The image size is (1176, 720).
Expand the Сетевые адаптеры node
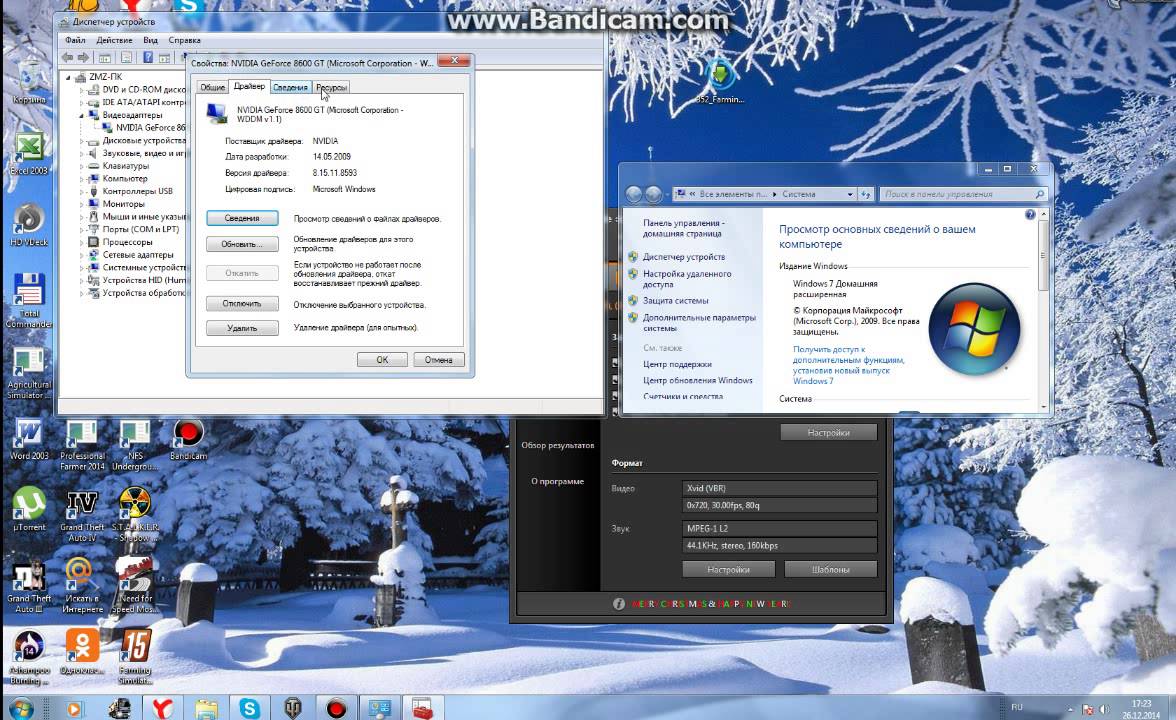point(82,255)
